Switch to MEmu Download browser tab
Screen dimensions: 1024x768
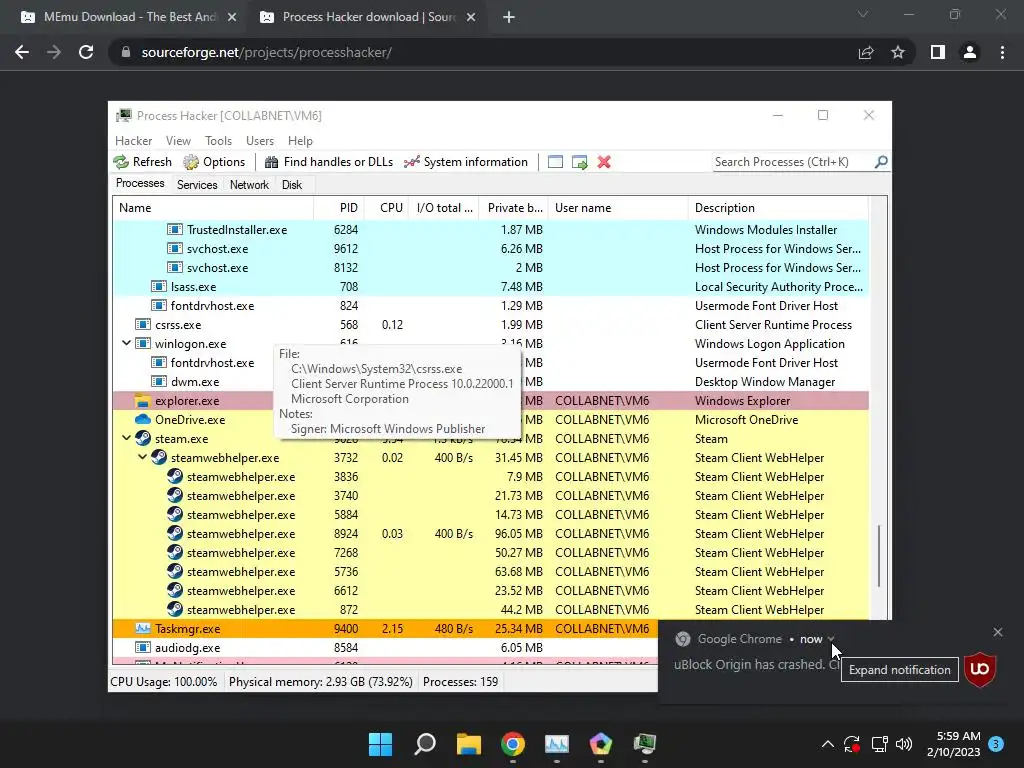click(x=129, y=17)
